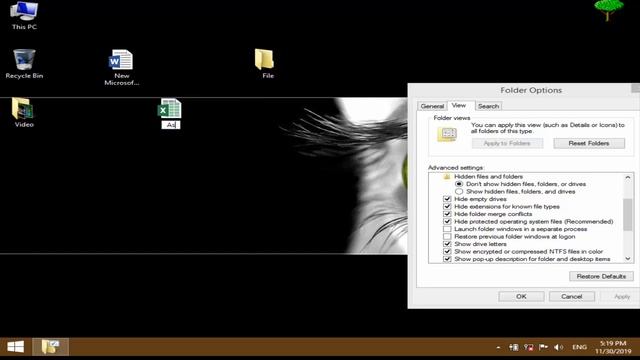
Task: Cancel the Folder Options dialog
Action: (571, 296)
